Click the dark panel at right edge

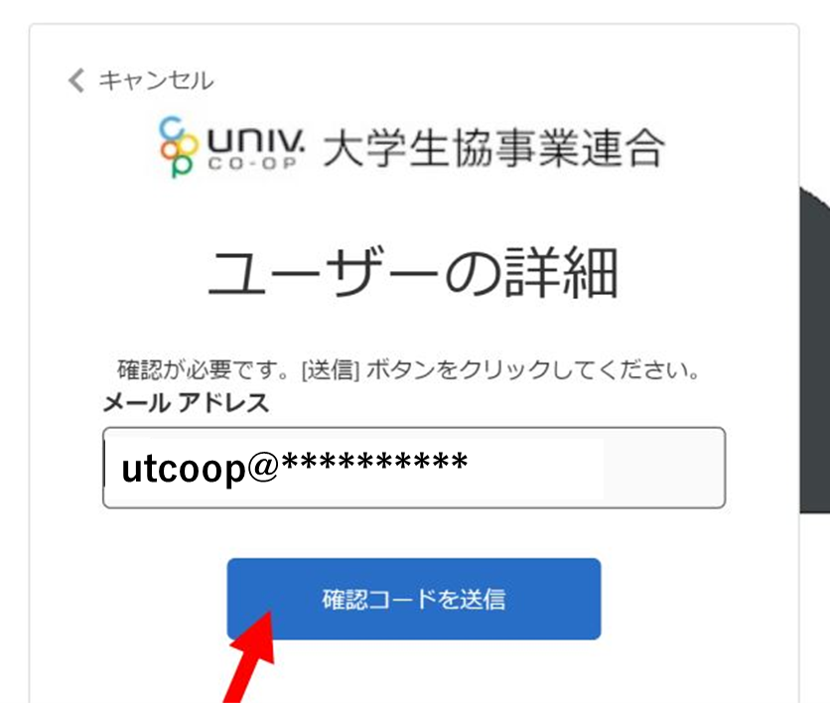(x=815, y=349)
